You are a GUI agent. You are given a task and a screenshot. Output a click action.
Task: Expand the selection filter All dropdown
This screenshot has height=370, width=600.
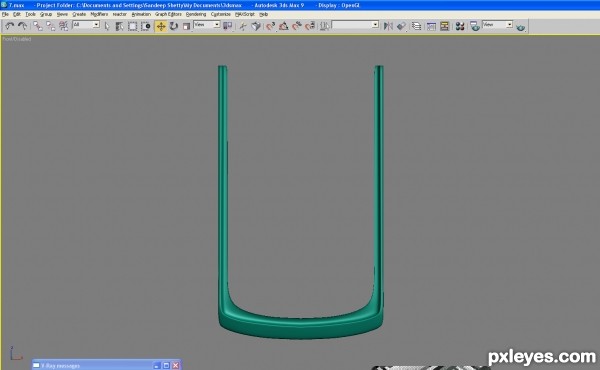coord(86,24)
